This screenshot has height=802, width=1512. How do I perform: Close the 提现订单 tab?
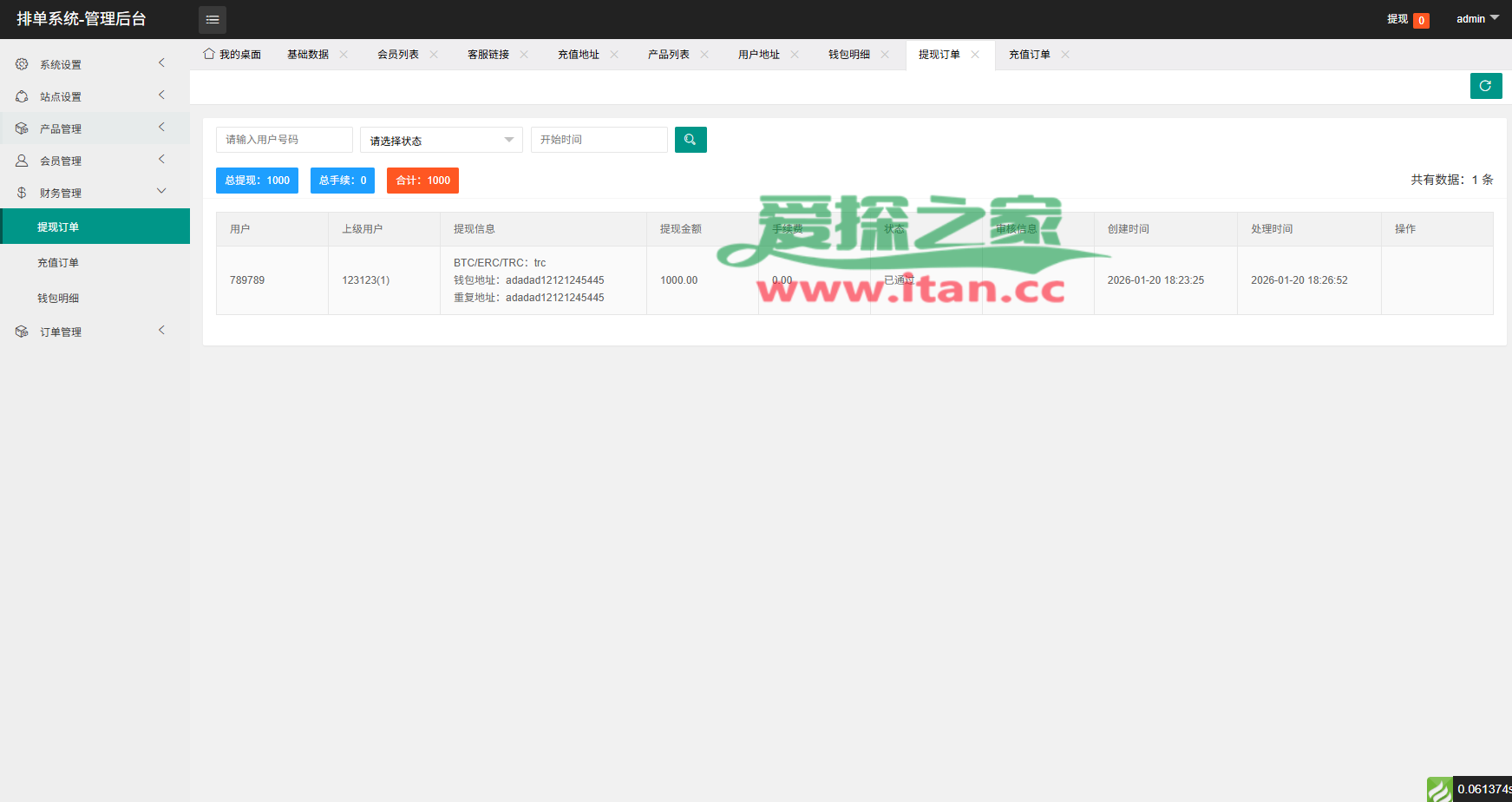[975, 55]
